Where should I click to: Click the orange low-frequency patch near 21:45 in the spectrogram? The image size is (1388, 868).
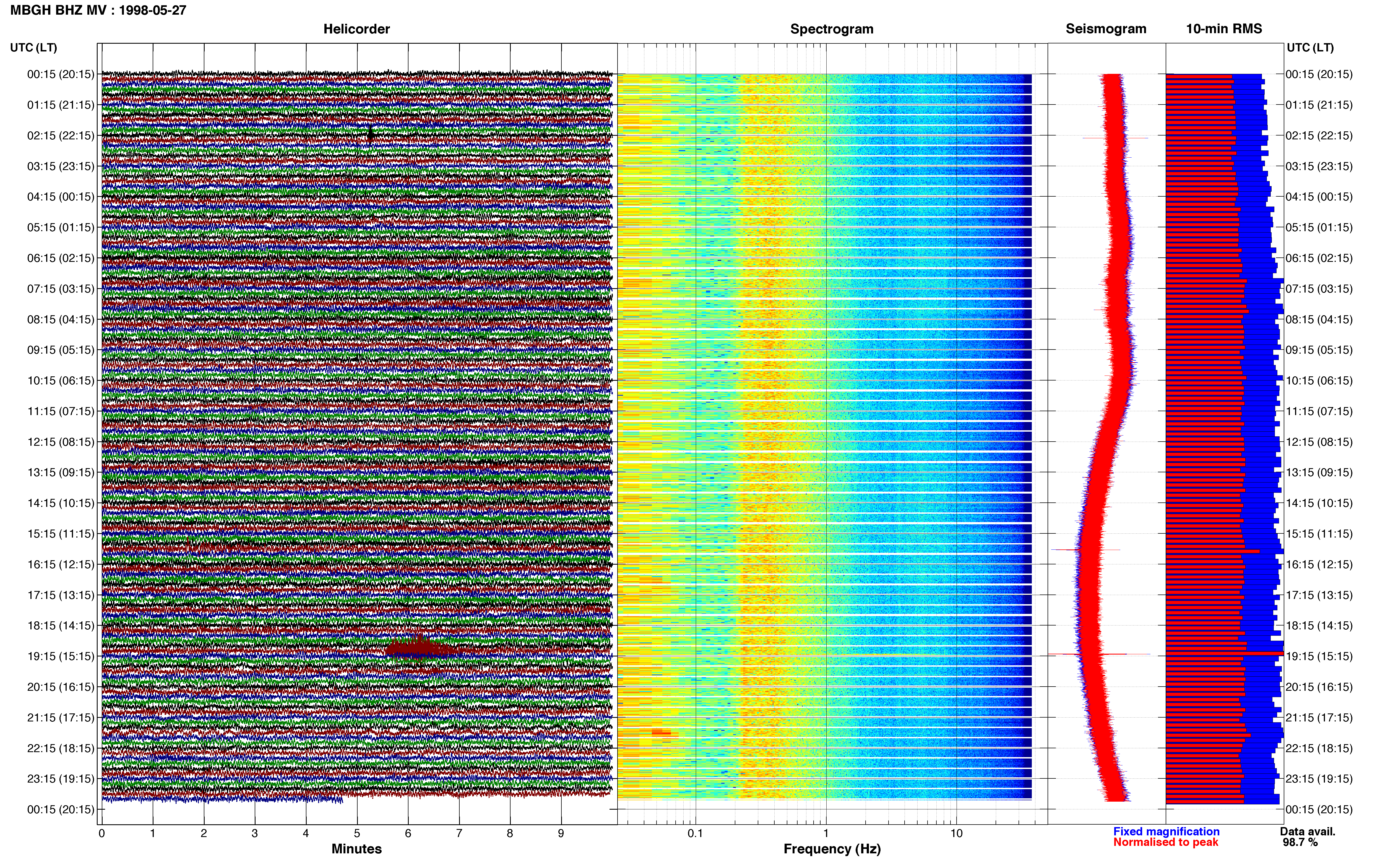(661, 733)
